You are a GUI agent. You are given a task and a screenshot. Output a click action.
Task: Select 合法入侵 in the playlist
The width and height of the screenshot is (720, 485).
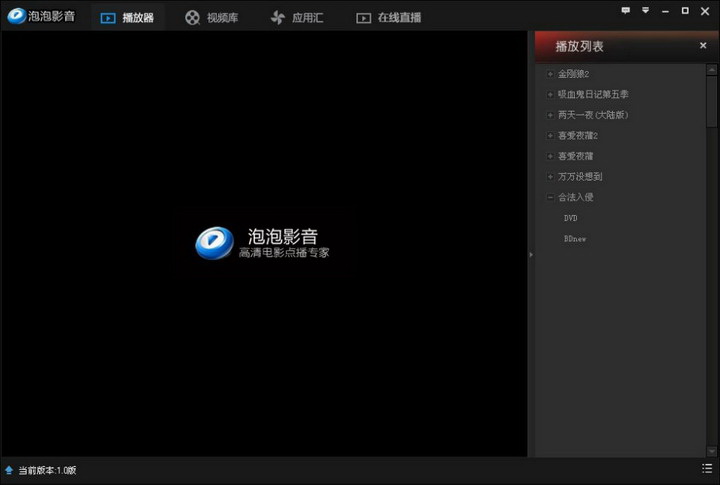(575, 197)
